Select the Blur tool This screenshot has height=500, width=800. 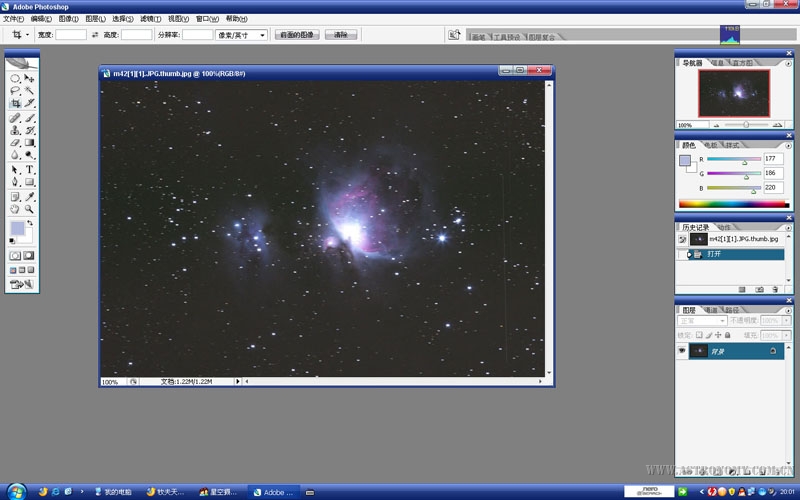[15, 155]
